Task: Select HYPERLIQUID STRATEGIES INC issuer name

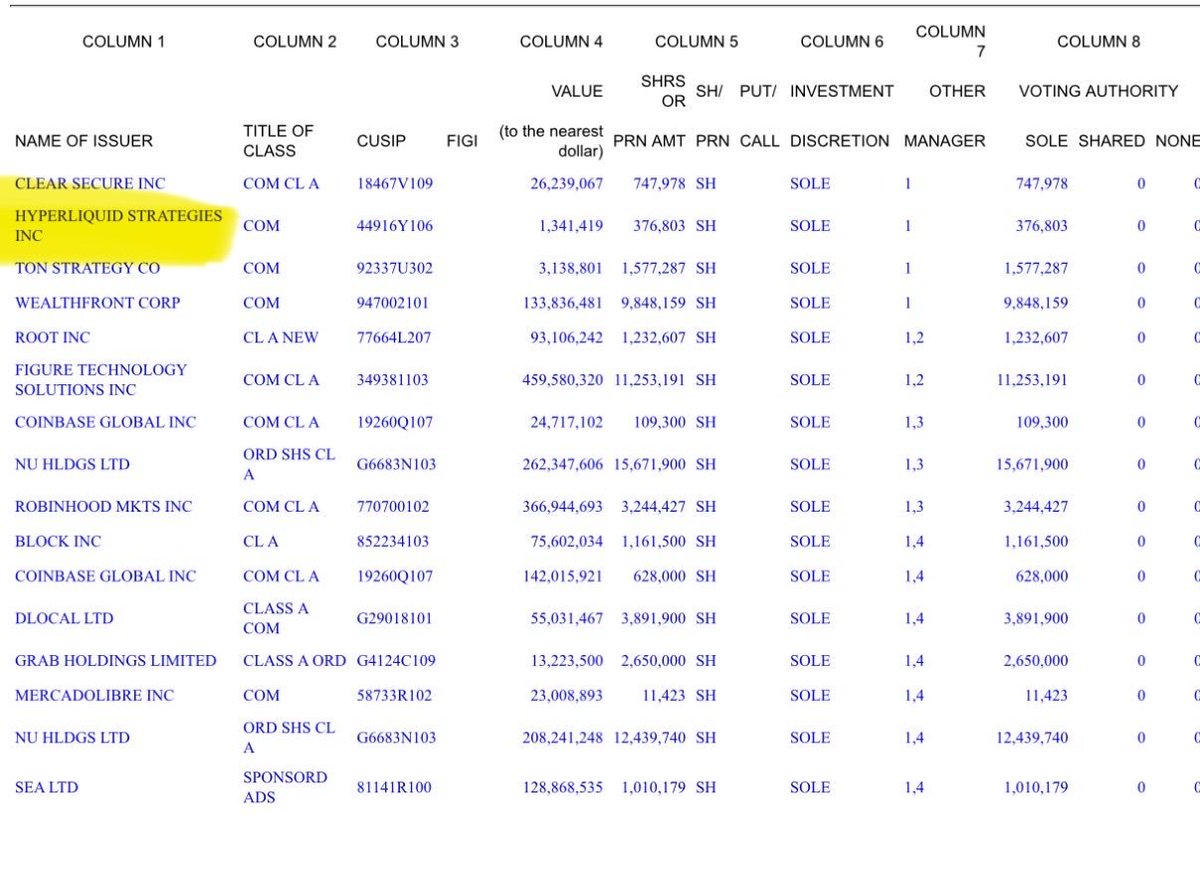Action: click(x=116, y=226)
